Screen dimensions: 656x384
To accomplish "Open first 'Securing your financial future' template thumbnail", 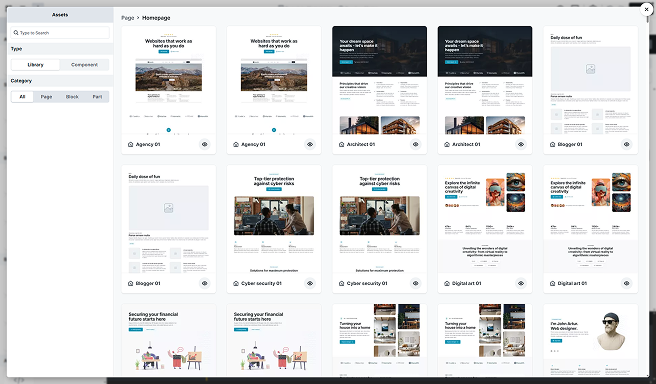I will click(x=169, y=340).
